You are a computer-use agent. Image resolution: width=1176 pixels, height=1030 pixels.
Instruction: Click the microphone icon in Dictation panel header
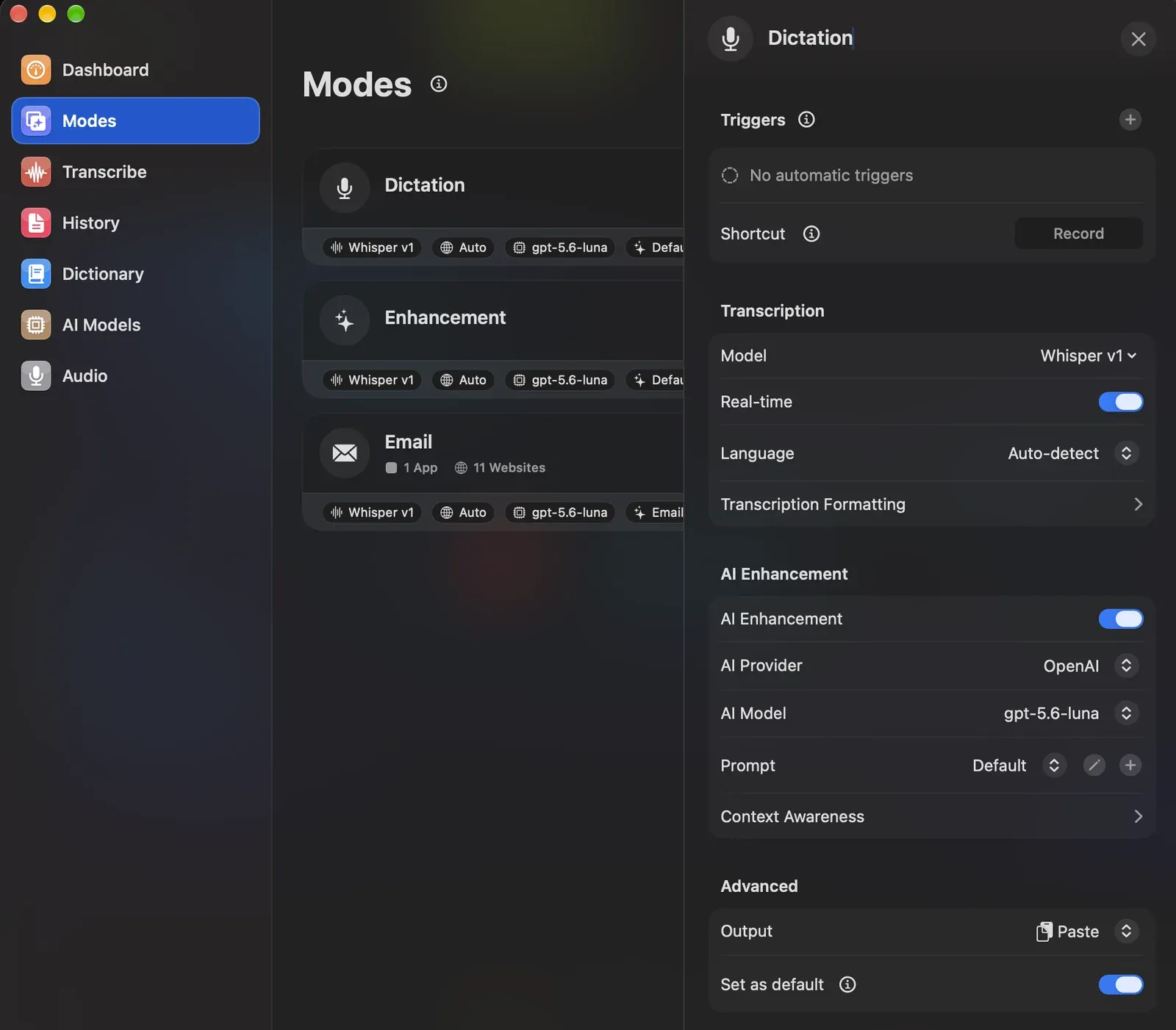coord(731,38)
